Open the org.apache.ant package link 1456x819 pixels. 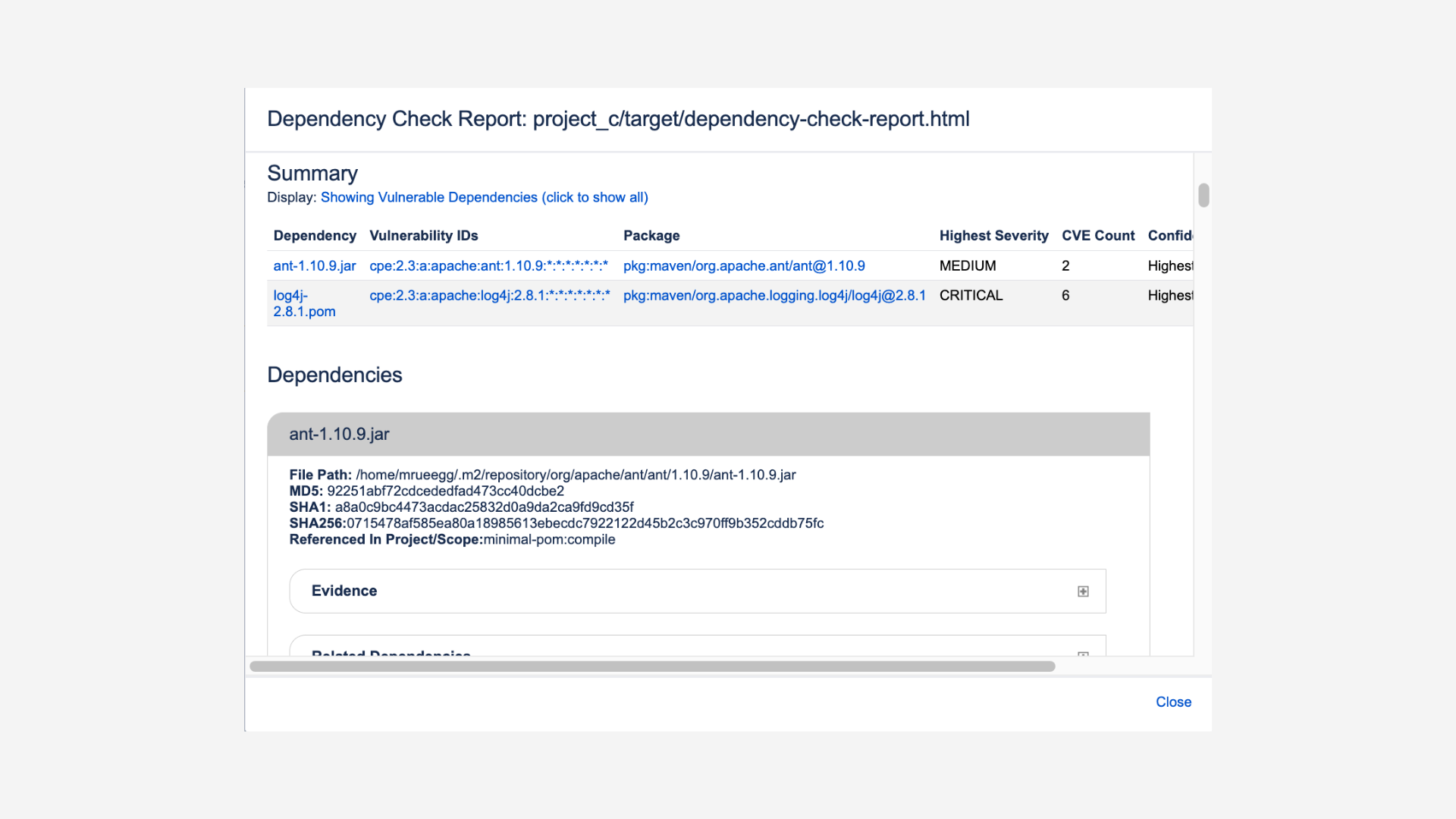coord(743,266)
